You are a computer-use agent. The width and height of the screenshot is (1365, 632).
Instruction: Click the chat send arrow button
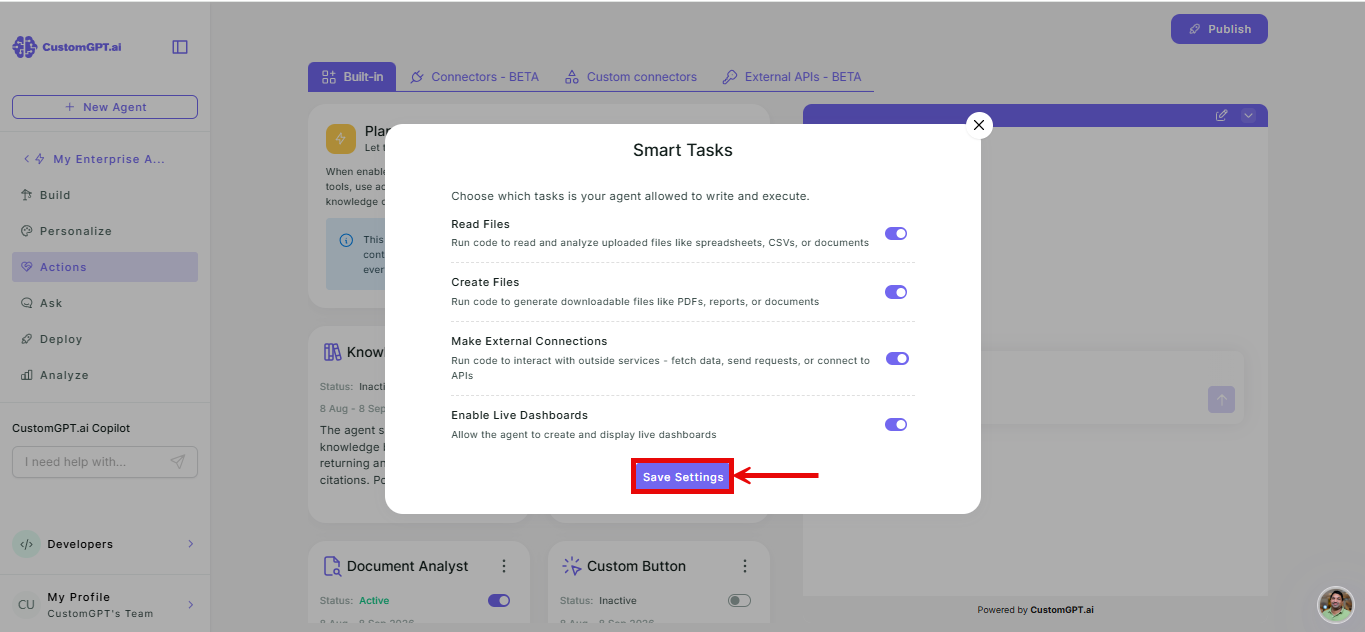click(x=1221, y=399)
